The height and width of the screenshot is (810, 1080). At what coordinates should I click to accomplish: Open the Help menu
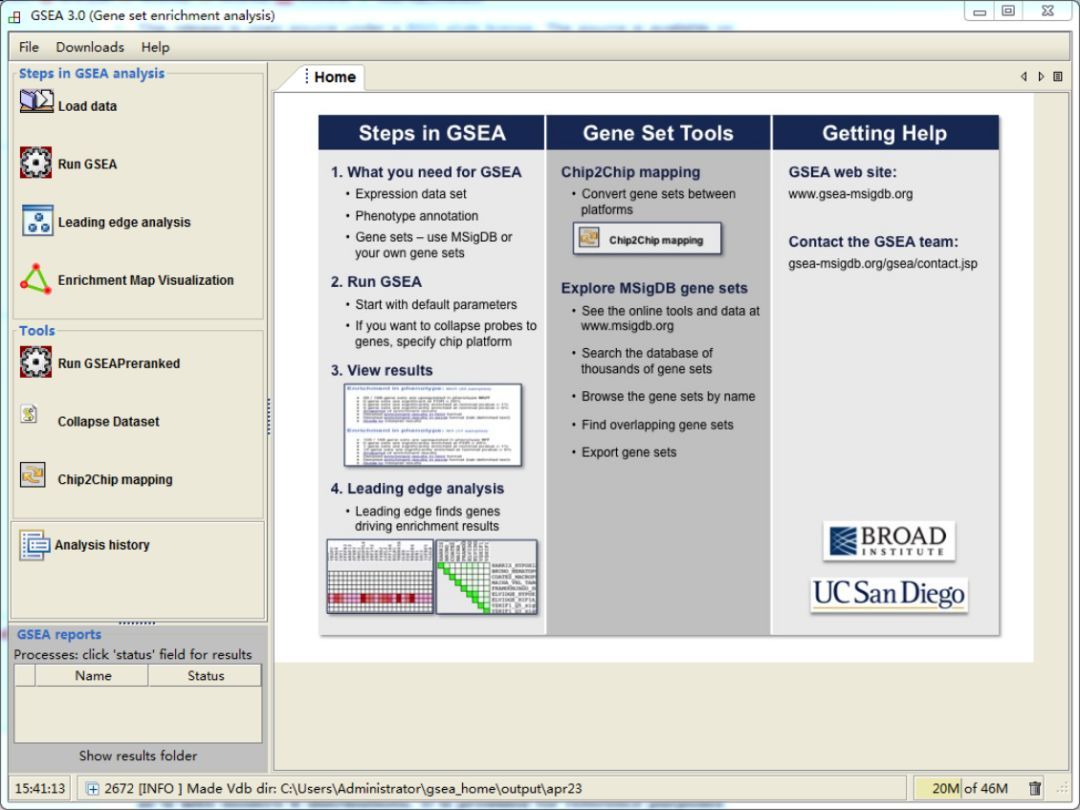point(155,47)
